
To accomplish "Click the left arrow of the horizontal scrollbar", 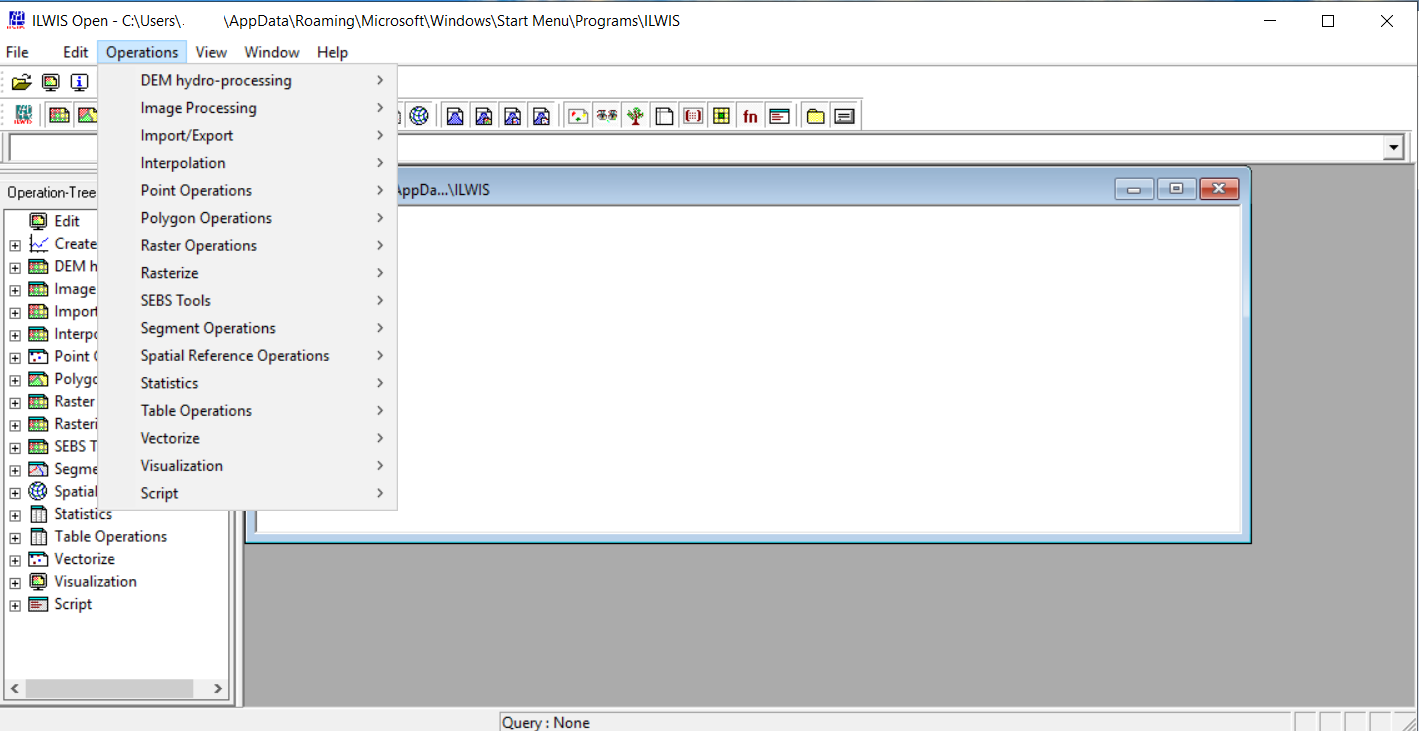I will (x=14, y=688).
